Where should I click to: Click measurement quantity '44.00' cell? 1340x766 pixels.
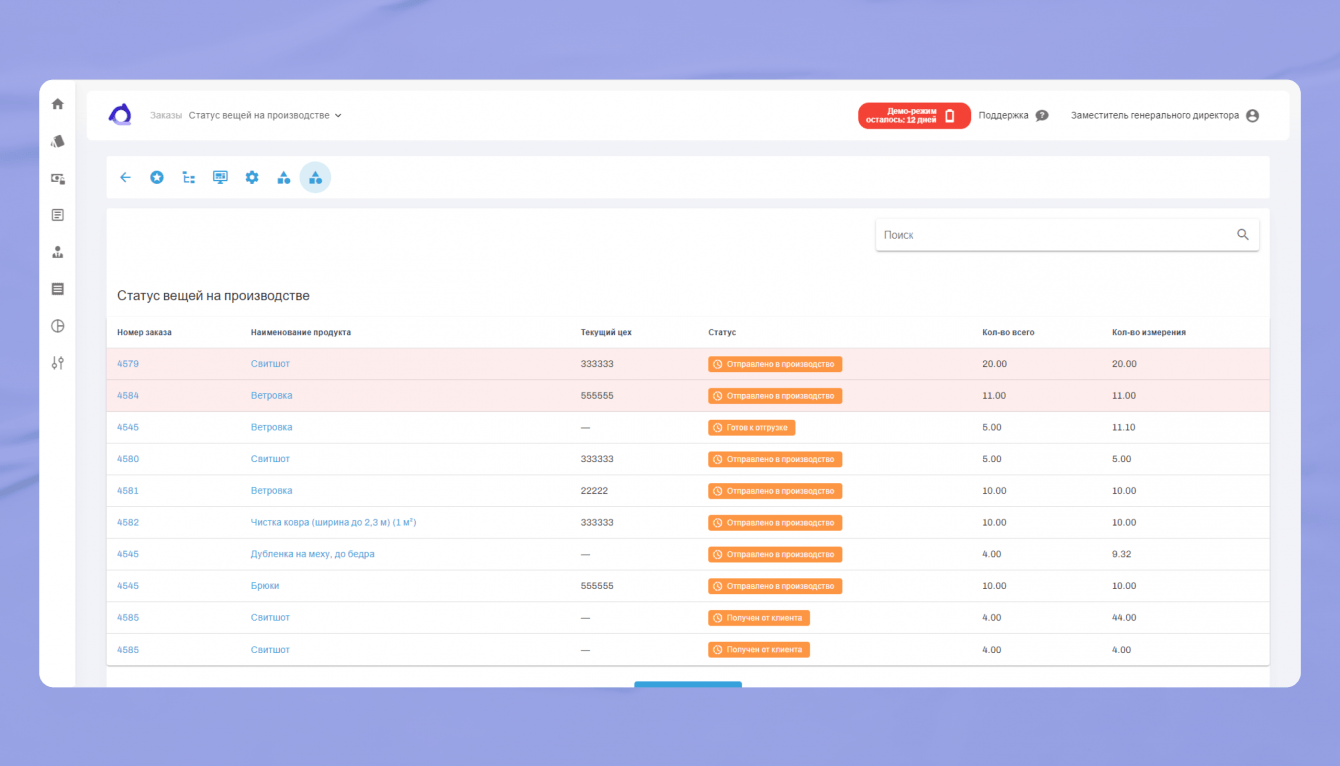[1124, 618]
